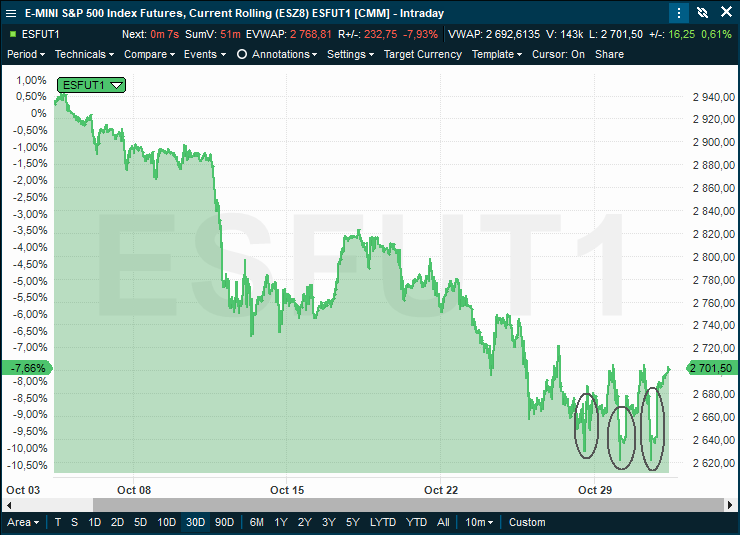Select the 10D time range
Viewport: 740px width, 535px height.
166,522
